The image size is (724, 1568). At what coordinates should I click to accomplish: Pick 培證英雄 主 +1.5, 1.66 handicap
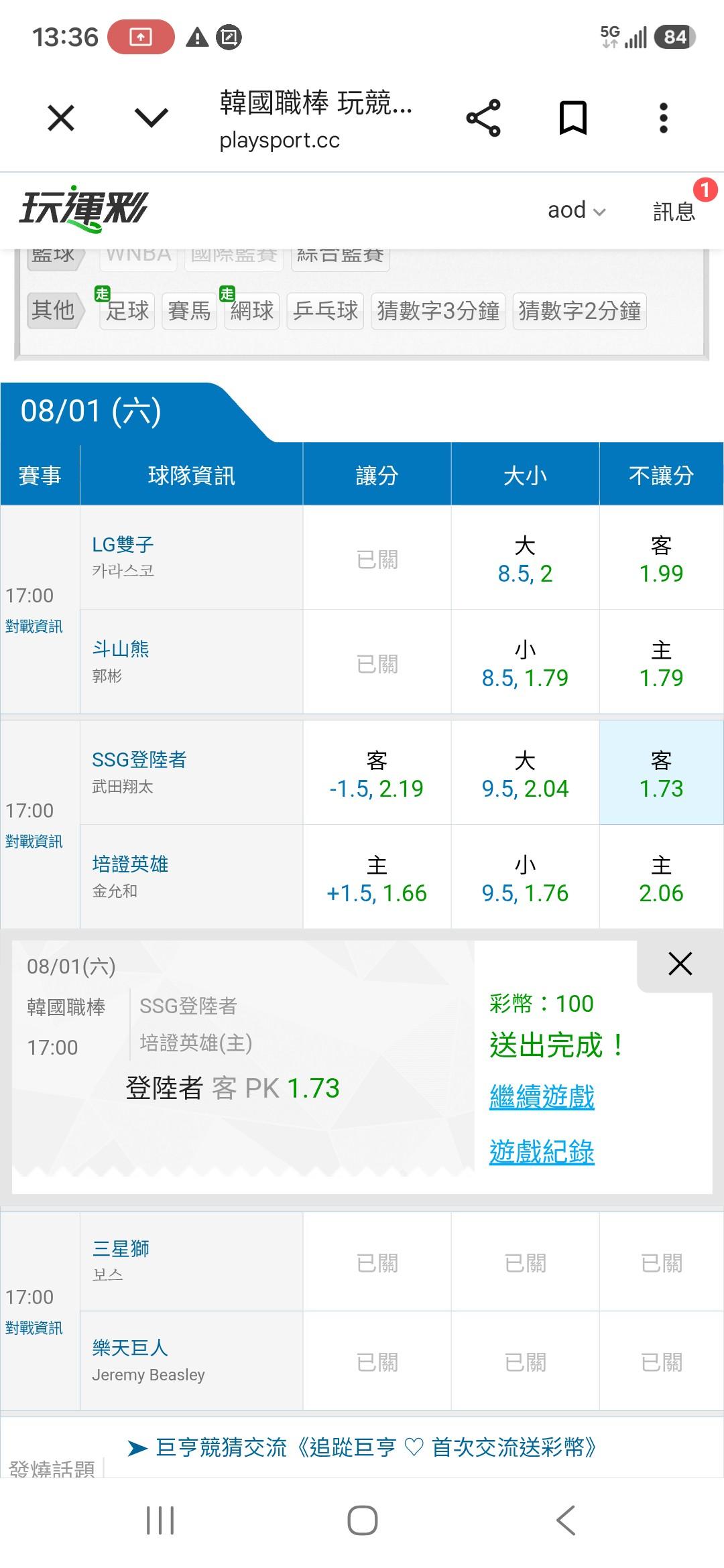click(x=377, y=877)
